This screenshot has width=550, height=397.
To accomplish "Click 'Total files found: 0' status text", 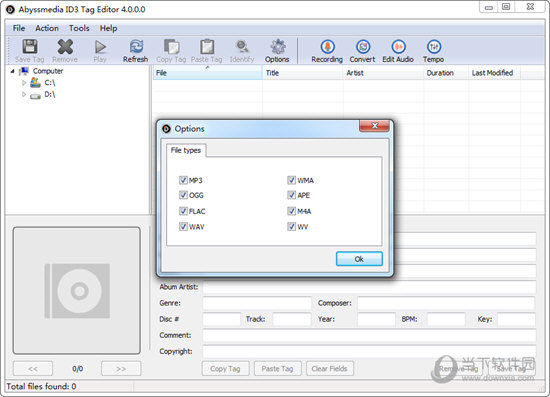I will tap(41, 386).
